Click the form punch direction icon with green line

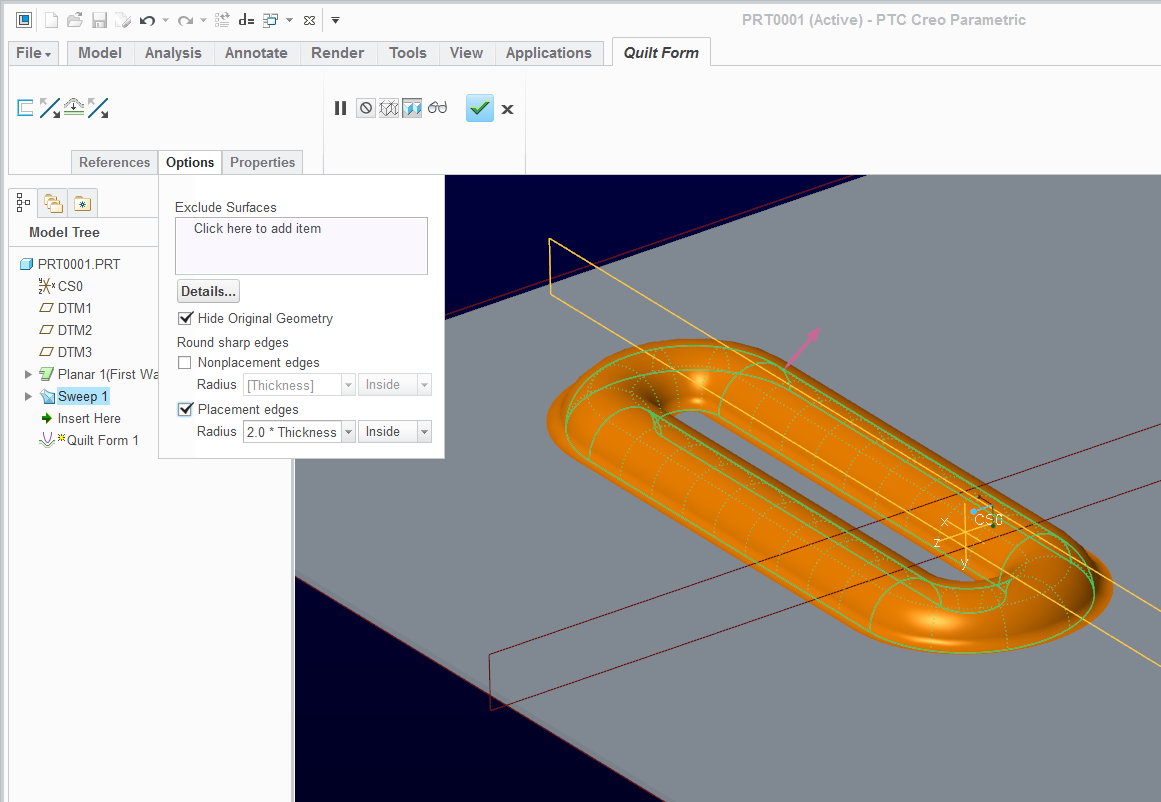tap(74, 108)
